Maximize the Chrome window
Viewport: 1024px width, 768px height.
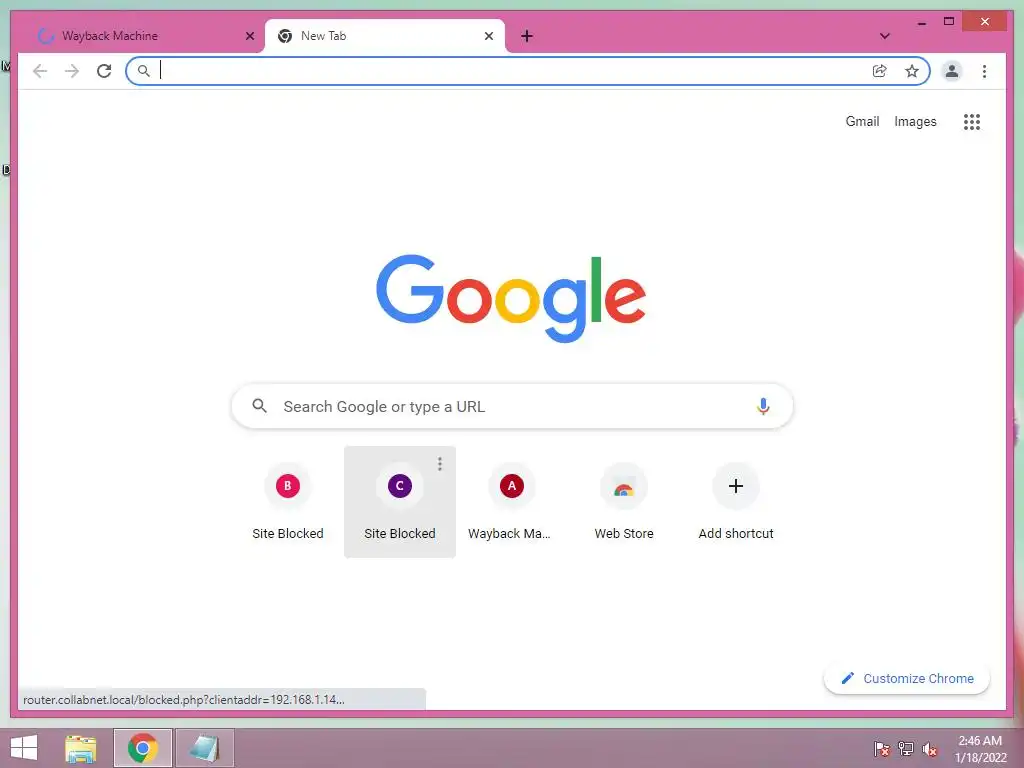(949, 22)
